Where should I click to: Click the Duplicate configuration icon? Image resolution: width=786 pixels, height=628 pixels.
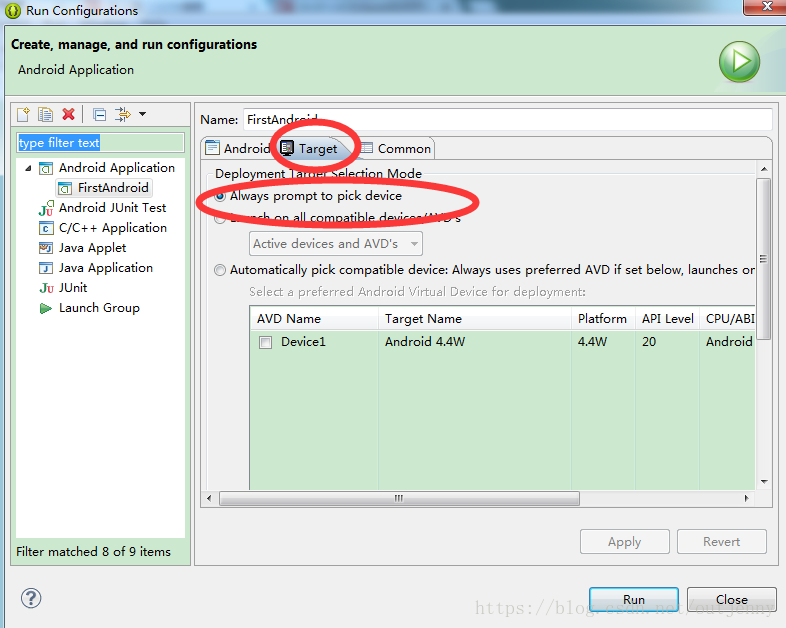[x=46, y=115]
